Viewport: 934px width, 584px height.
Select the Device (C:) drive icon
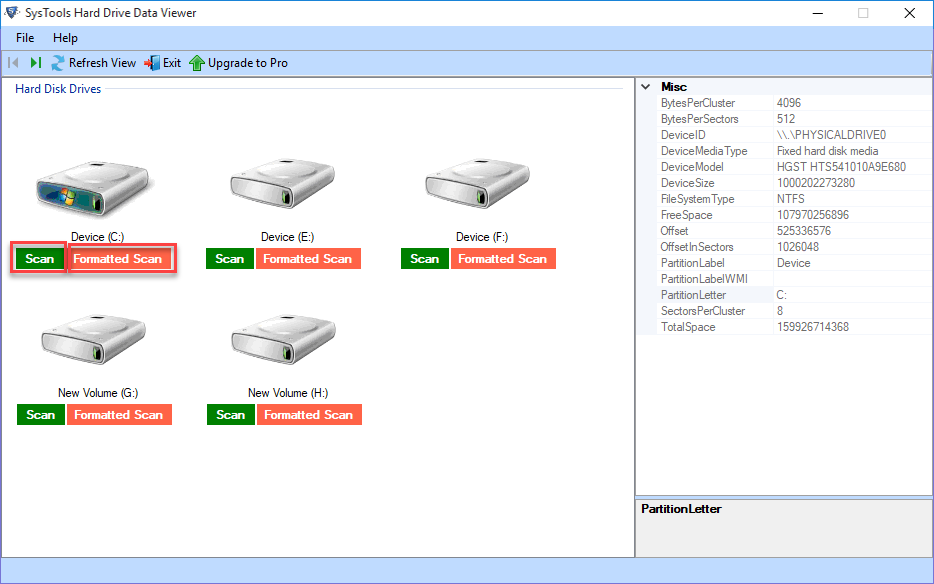(x=92, y=188)
